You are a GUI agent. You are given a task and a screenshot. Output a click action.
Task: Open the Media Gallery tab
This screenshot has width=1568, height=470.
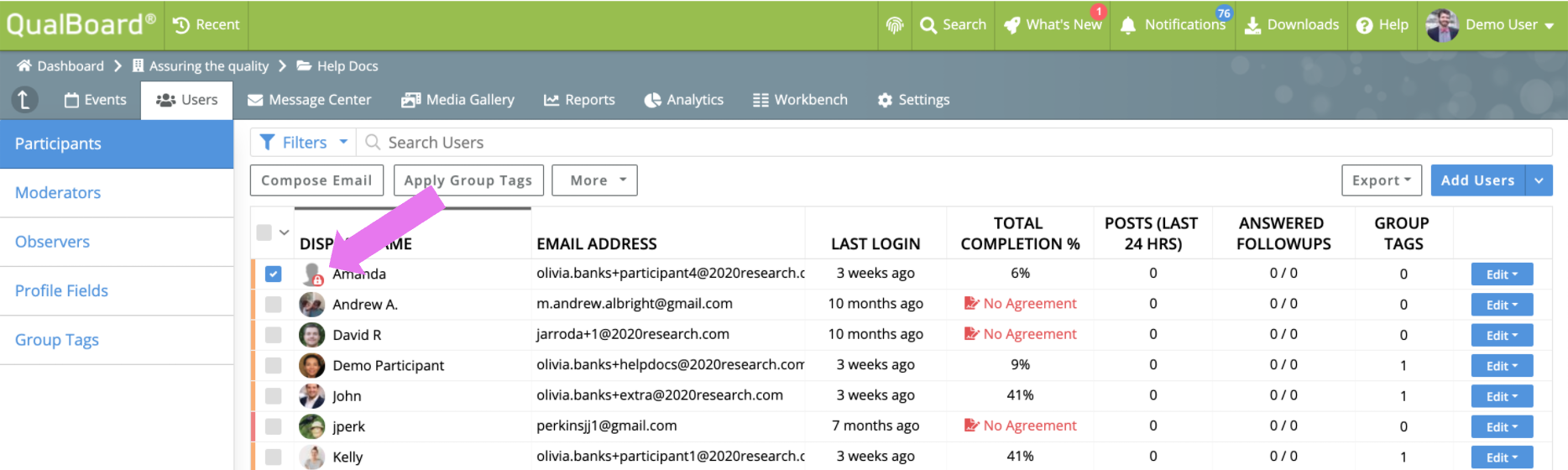tap(457, 100)
